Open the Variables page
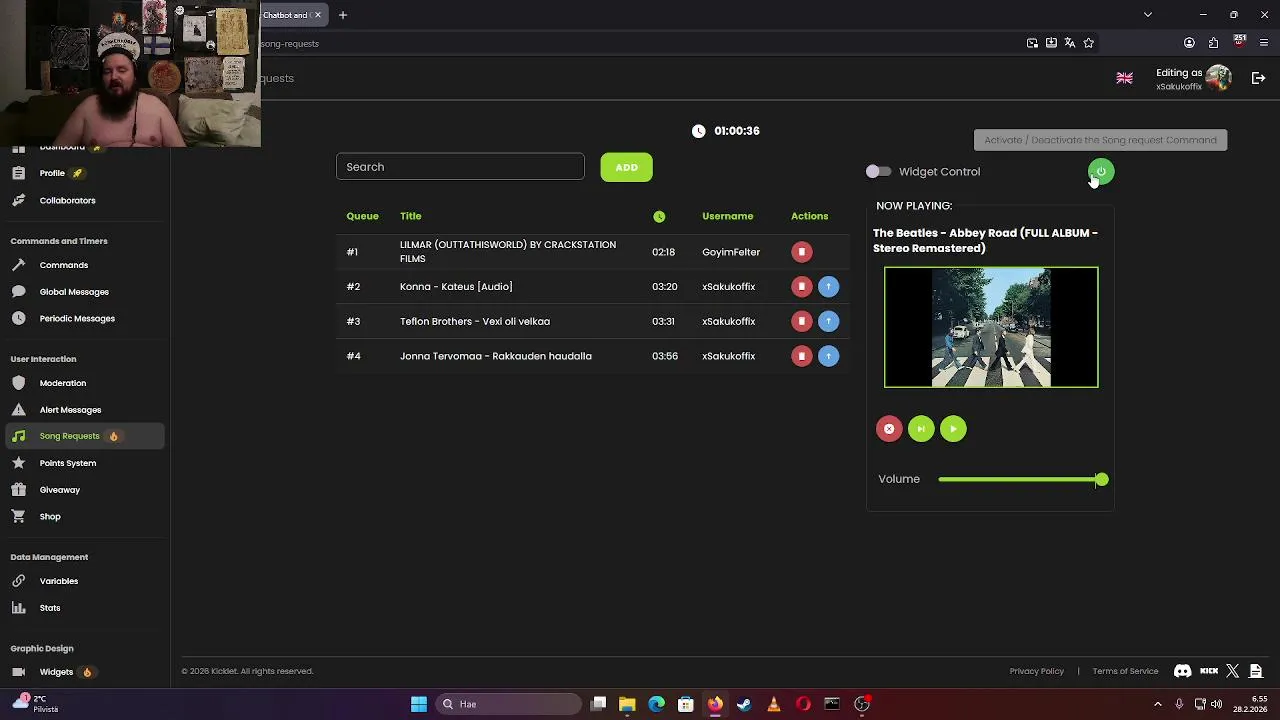 point(58,581)
